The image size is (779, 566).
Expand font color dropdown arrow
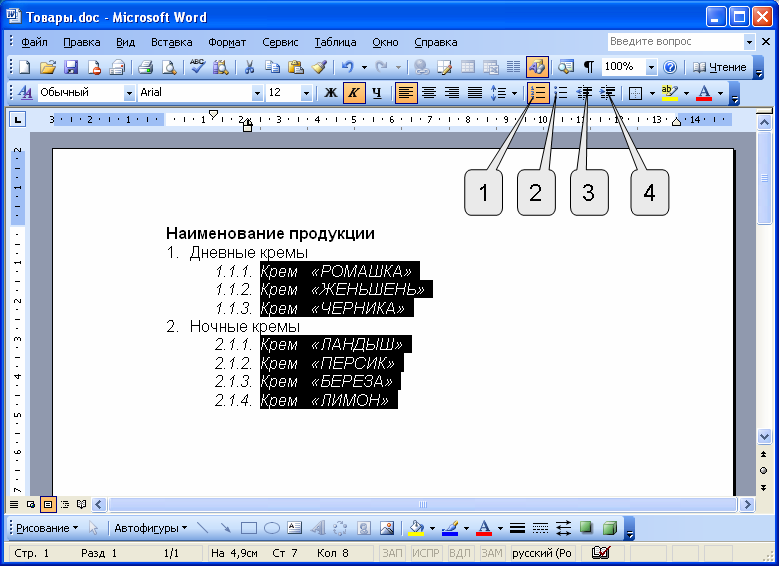click(x=720, y=93)
